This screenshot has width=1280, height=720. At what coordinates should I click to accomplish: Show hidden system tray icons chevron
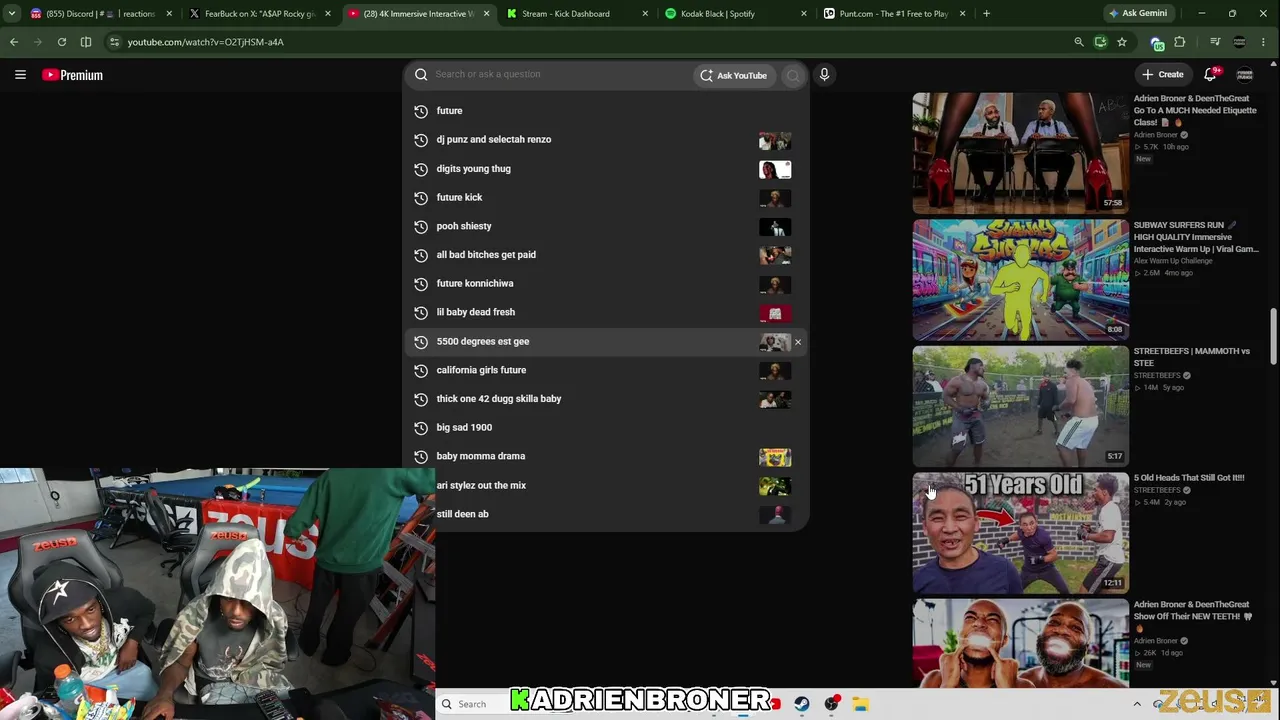coord(1137,704)
